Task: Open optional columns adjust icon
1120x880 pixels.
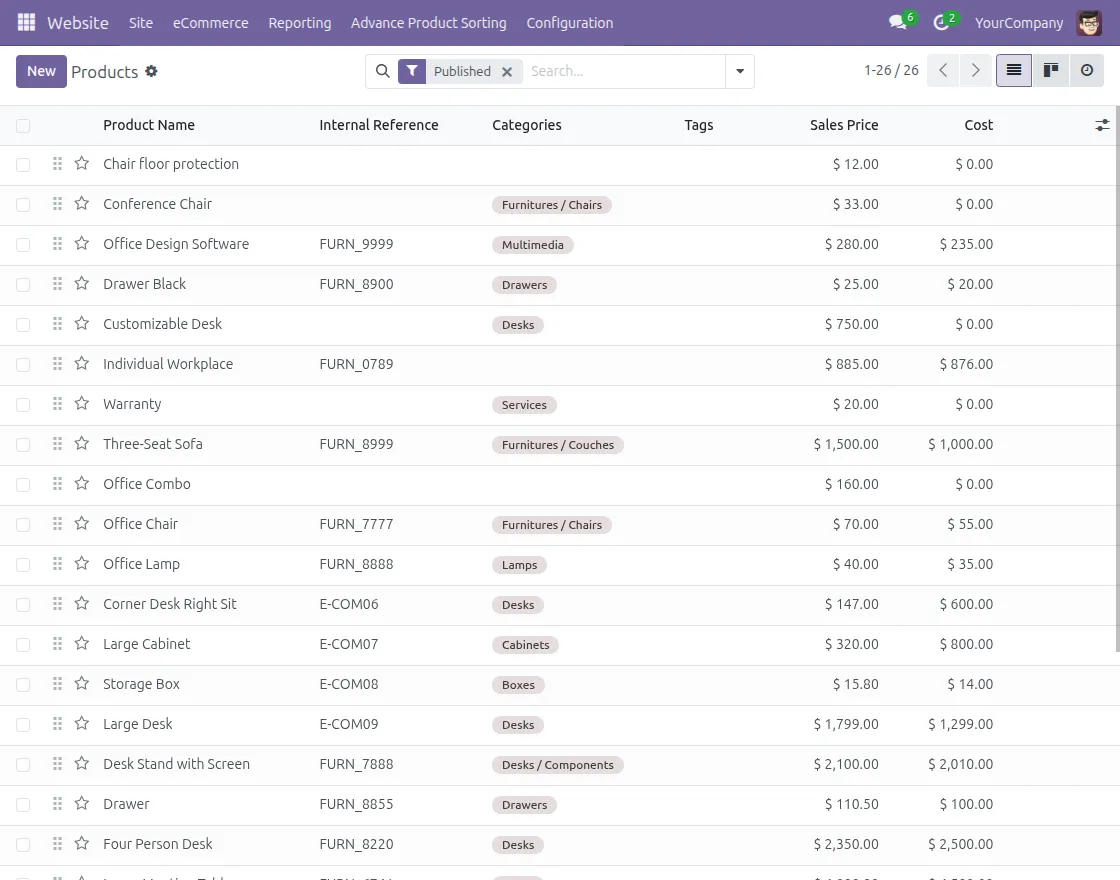Action: pyautogui.click(x=1102, y=125)
